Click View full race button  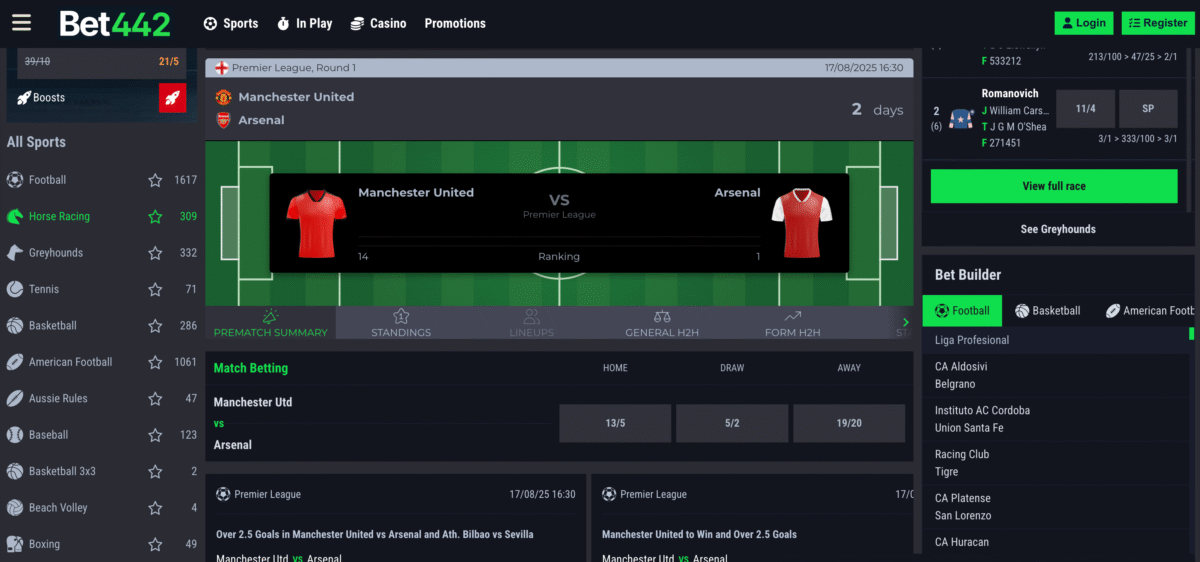1054,186
